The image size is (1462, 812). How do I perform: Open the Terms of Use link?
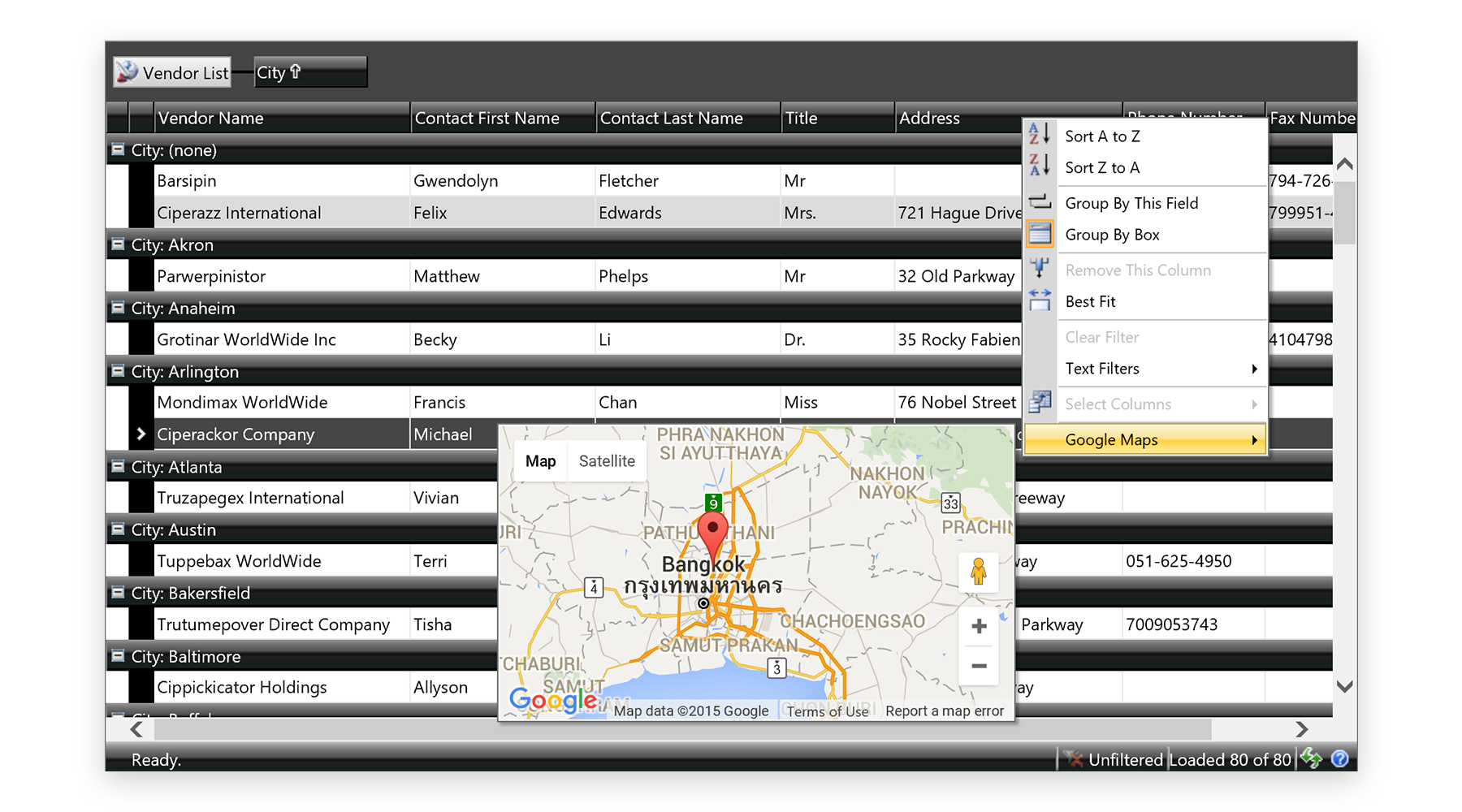827,711
